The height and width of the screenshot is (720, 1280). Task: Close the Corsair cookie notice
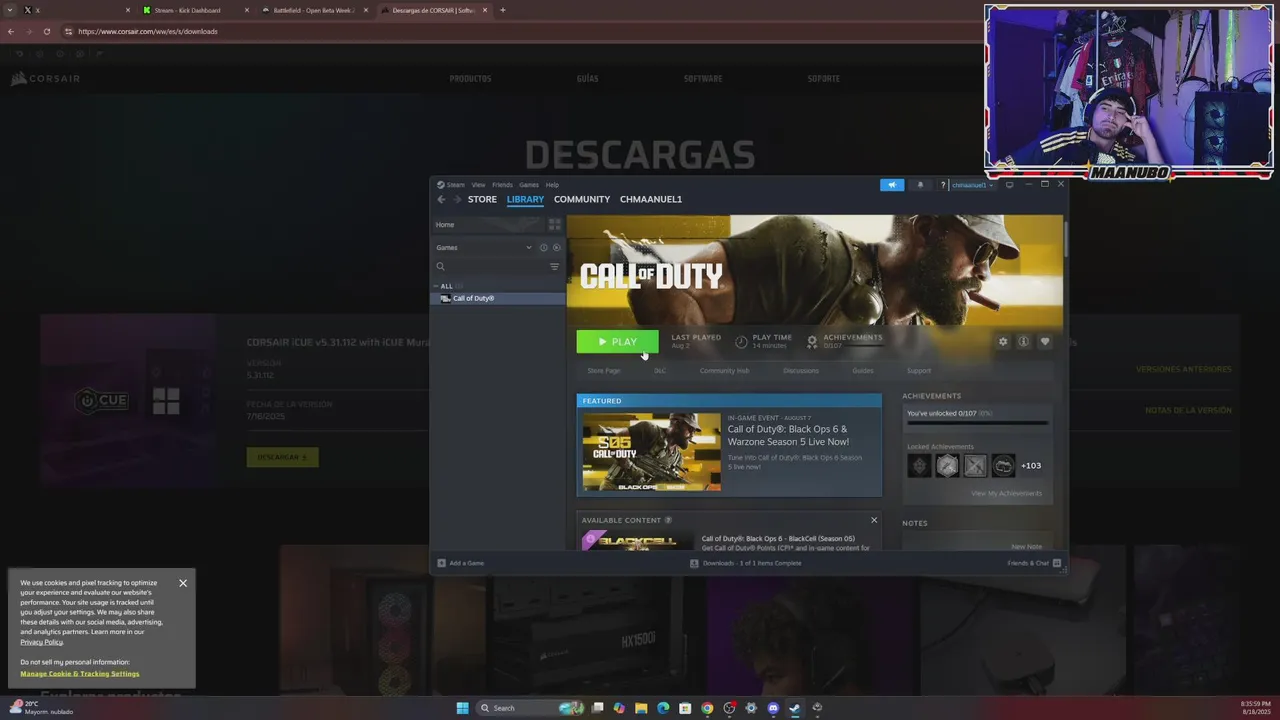pyautogui.click(x=183, y=583)
